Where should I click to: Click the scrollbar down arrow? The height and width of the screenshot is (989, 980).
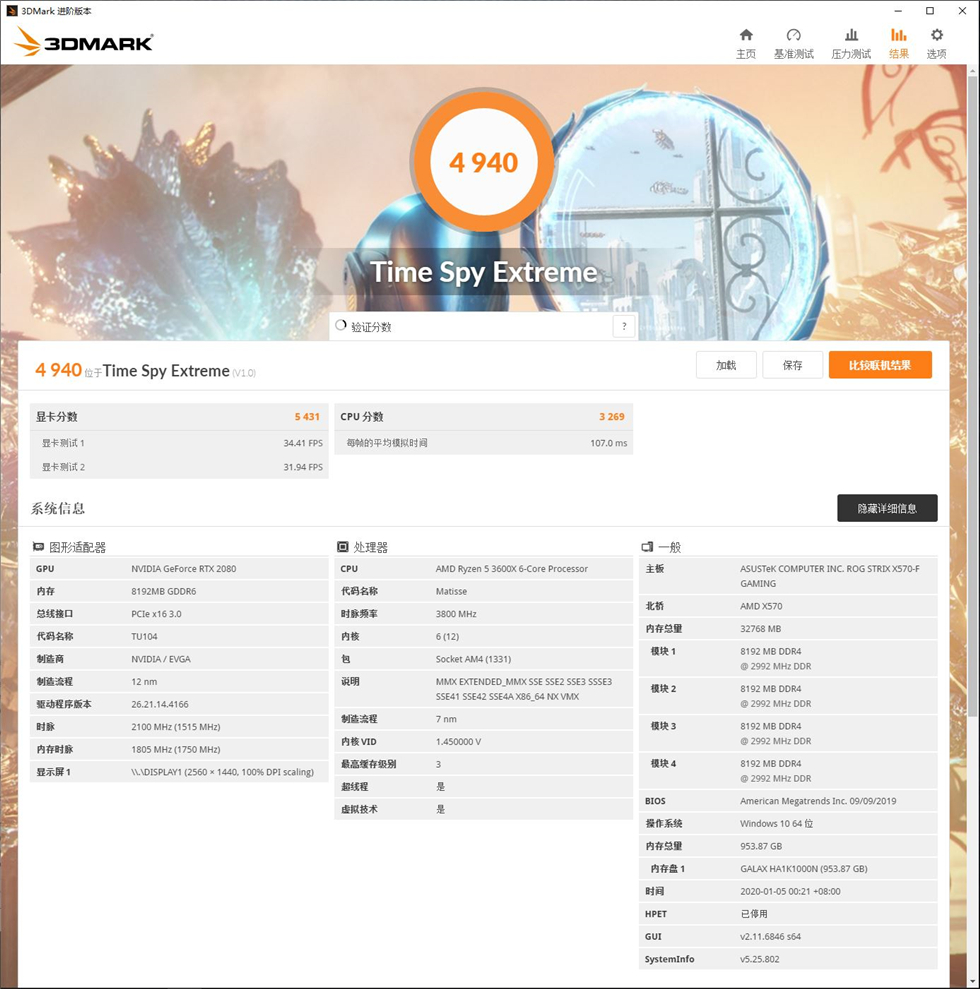click(973, 982)
